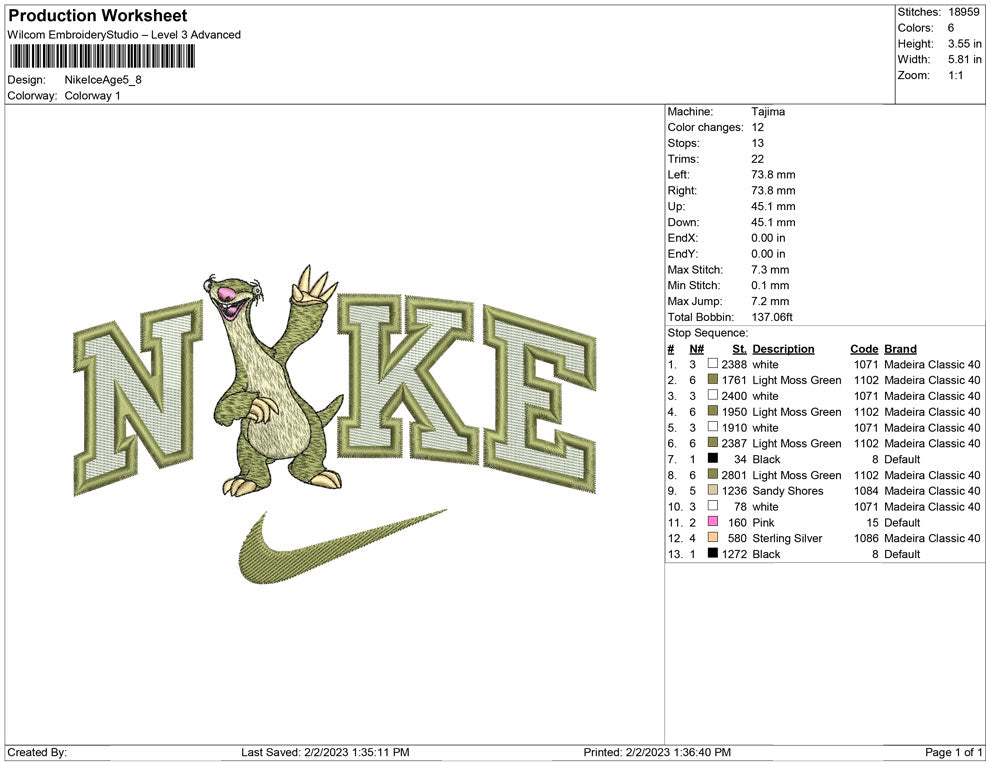Click the embroidered letter E in the preview
This screenshot has height=762, width=990.
click(540, 399)
